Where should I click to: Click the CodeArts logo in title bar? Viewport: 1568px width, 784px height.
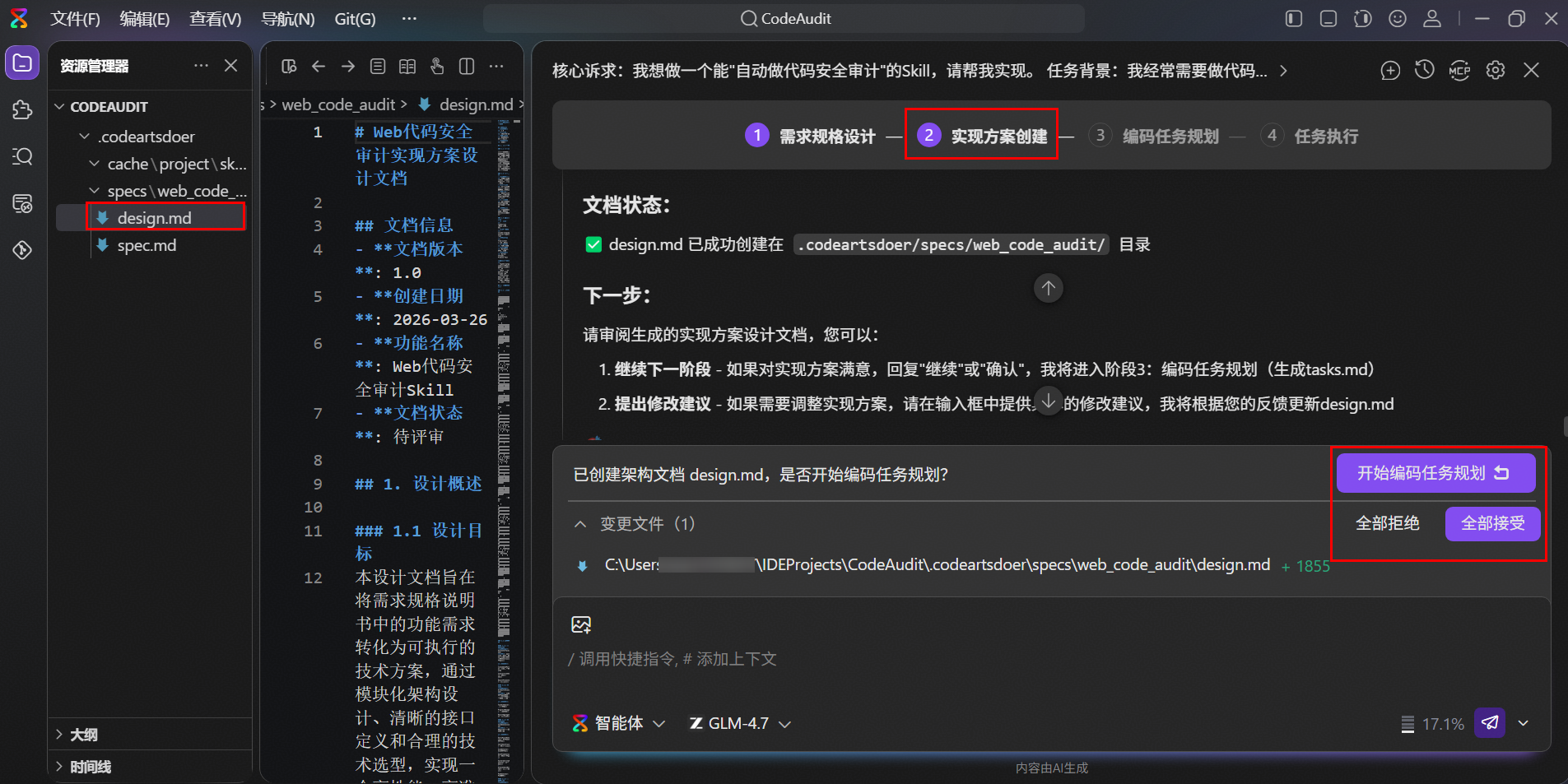[x=19, y=18]
